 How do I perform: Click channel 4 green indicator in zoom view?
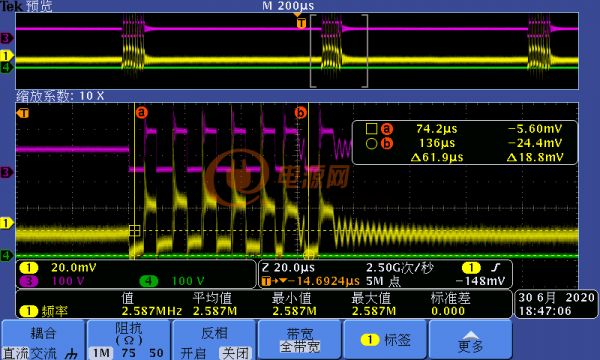tap(6, 255)
